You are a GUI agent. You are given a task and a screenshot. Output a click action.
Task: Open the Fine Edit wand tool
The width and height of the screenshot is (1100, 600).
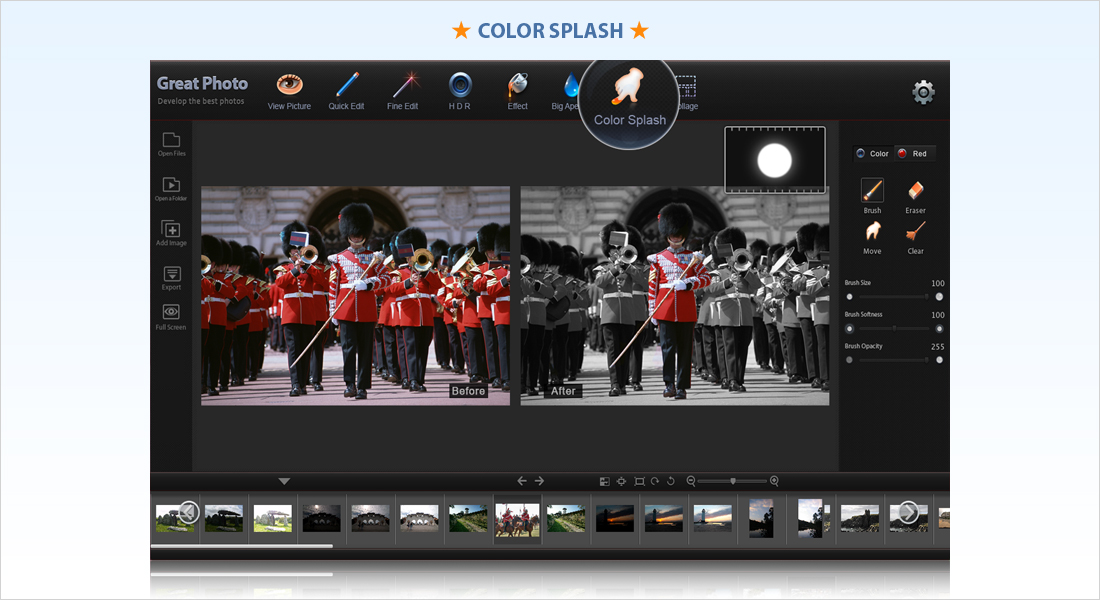tap(403, 86)
